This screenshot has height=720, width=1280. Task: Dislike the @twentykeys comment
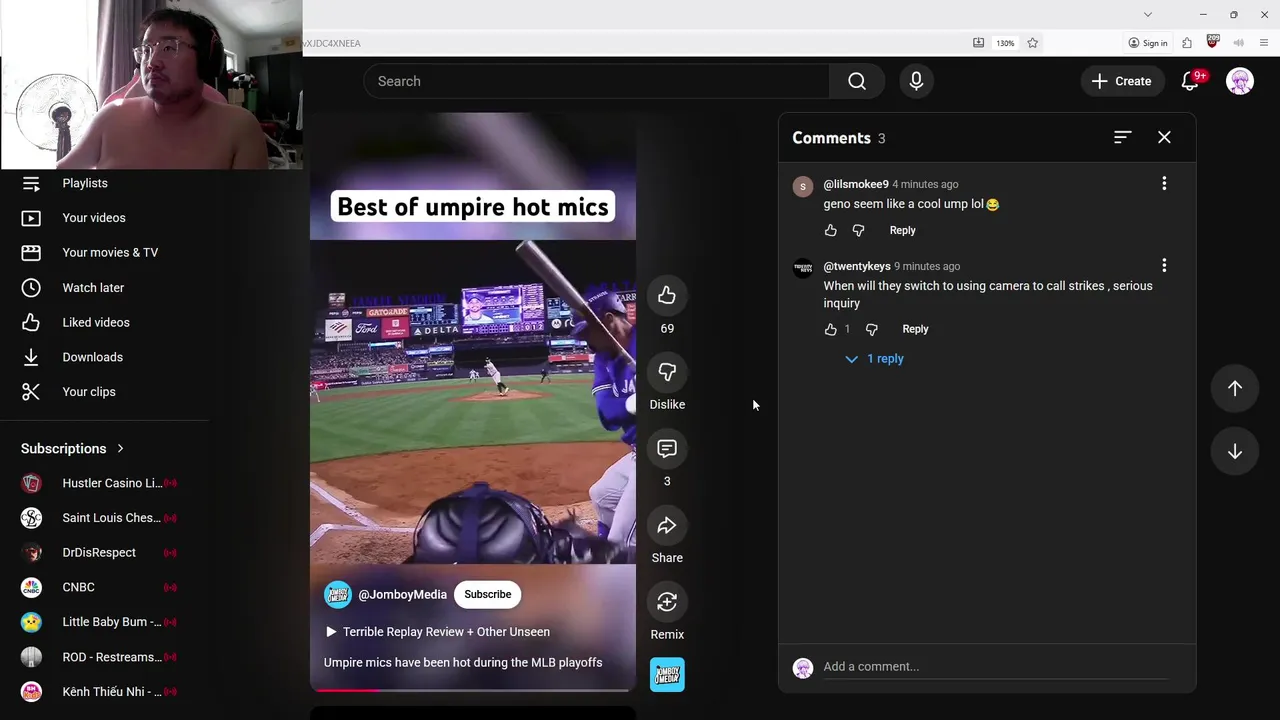(871, 329)
